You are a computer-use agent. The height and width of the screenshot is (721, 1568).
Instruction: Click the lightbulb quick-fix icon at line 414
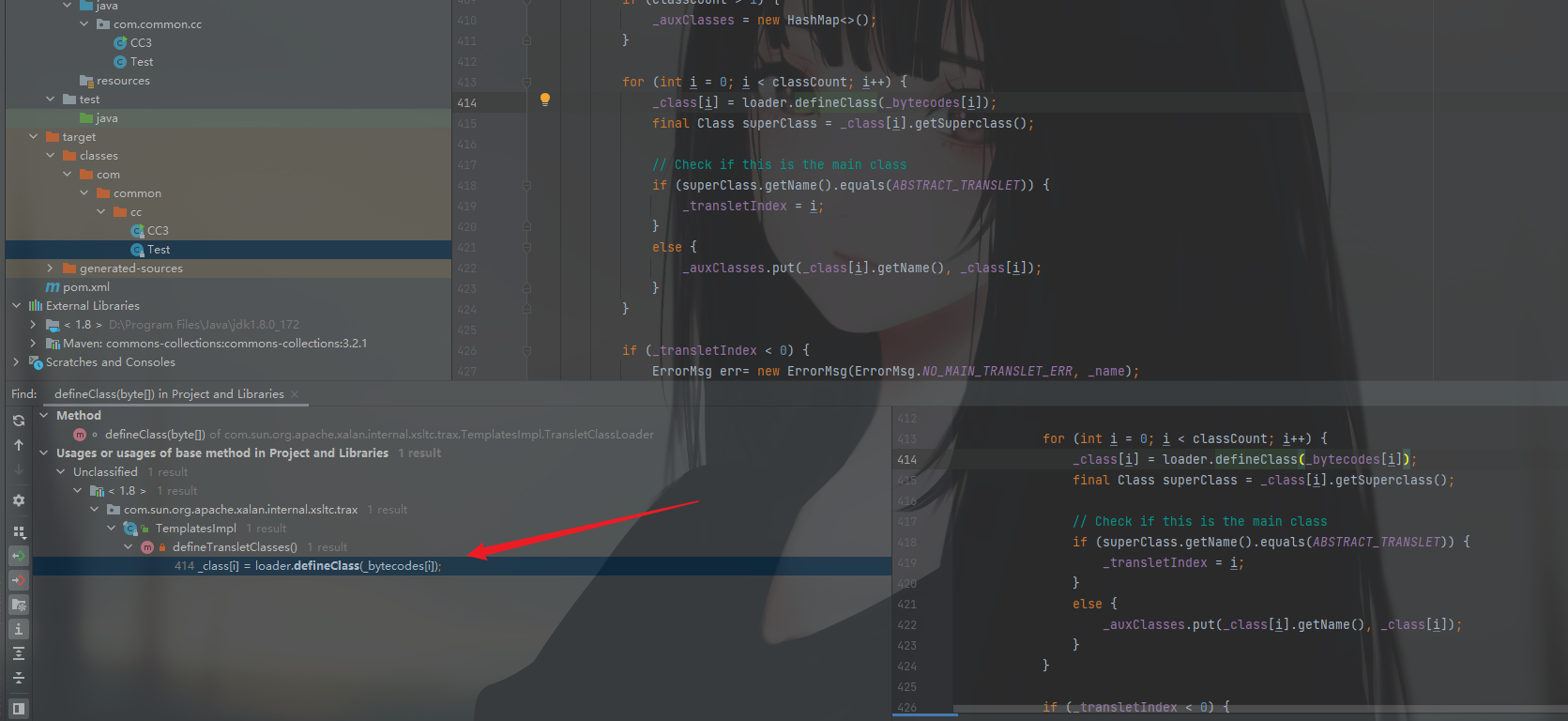point(544,100)
